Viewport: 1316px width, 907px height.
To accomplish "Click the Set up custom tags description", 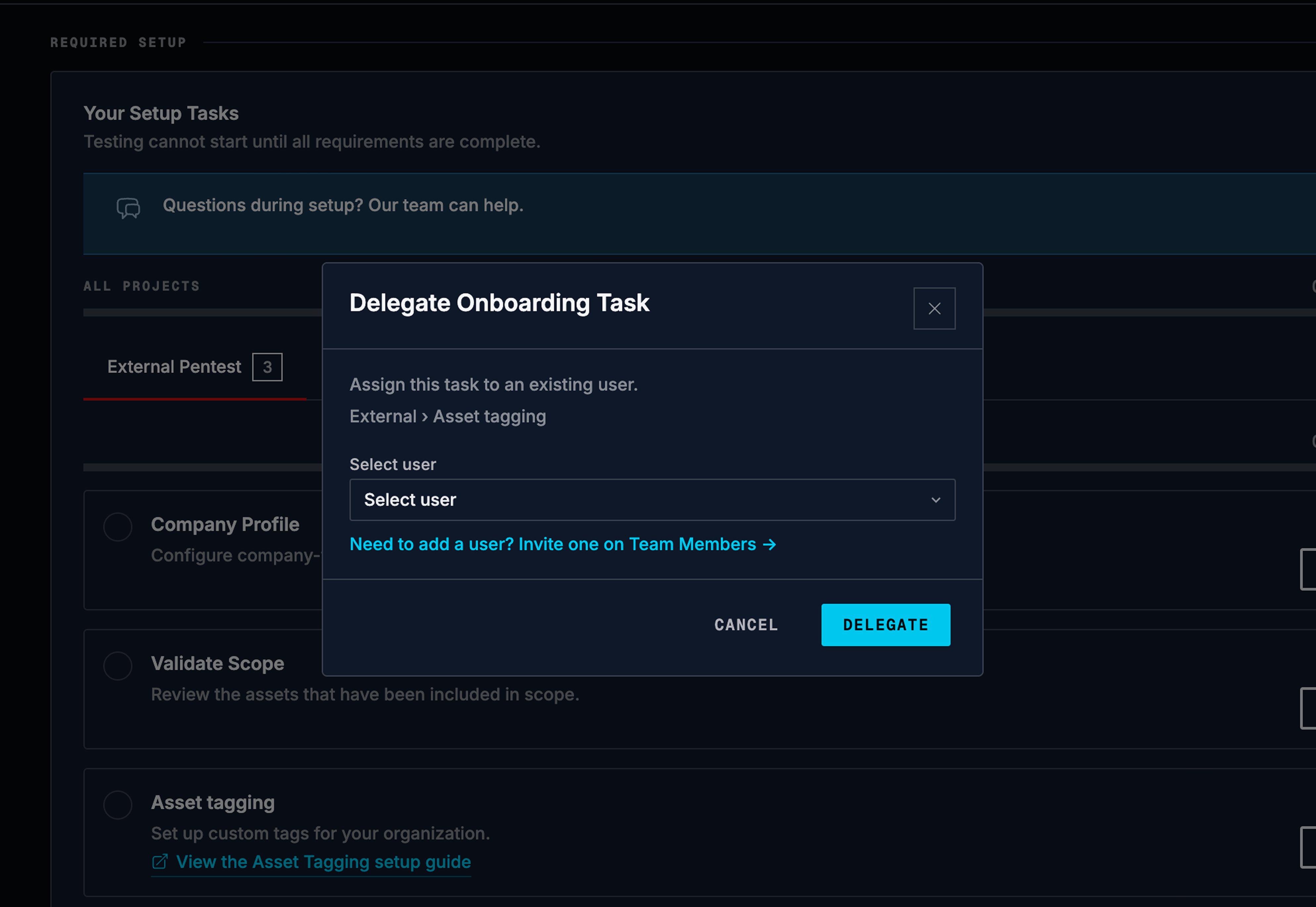I will coord(320,834).
